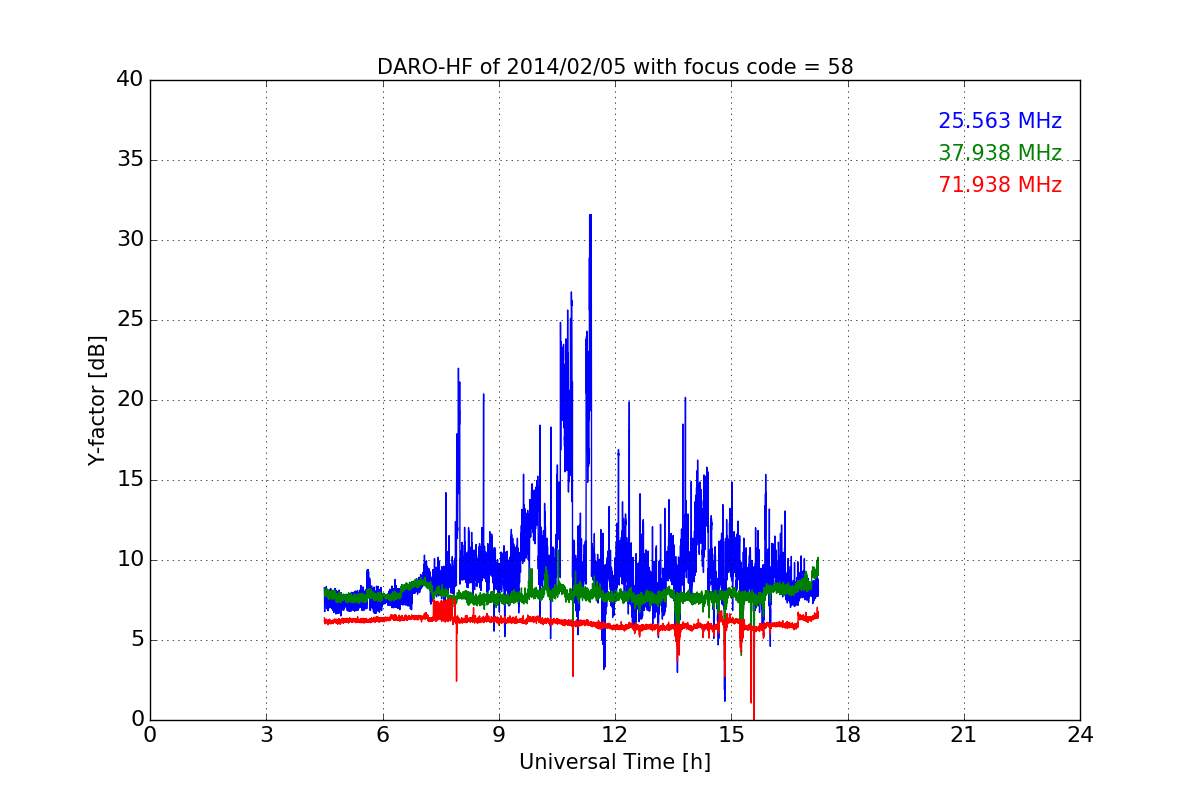
Task: Click the 'Y-factor [dB]' axis label
Action: 97,400
